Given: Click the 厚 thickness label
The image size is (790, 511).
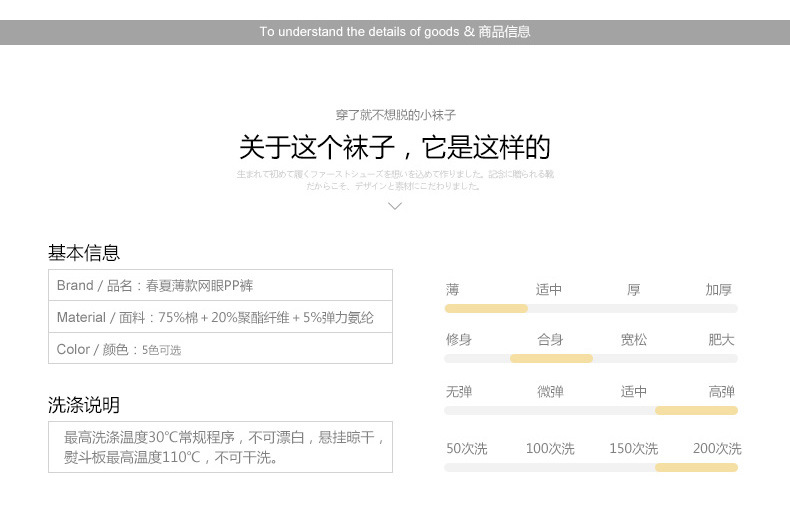Looking at the screenshot, I should point(633,290).
